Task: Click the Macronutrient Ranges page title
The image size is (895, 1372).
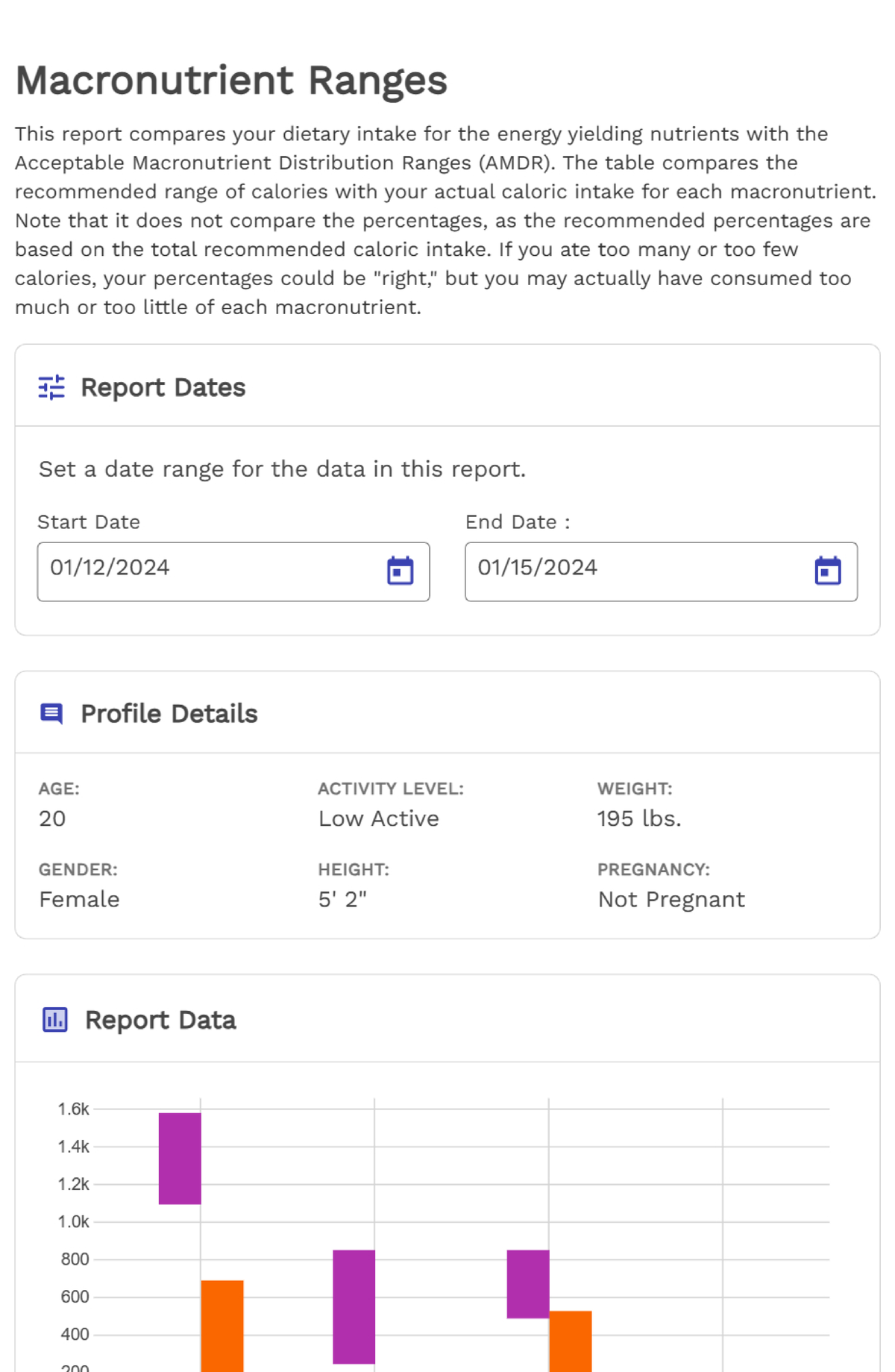Action: pos(231,80)
